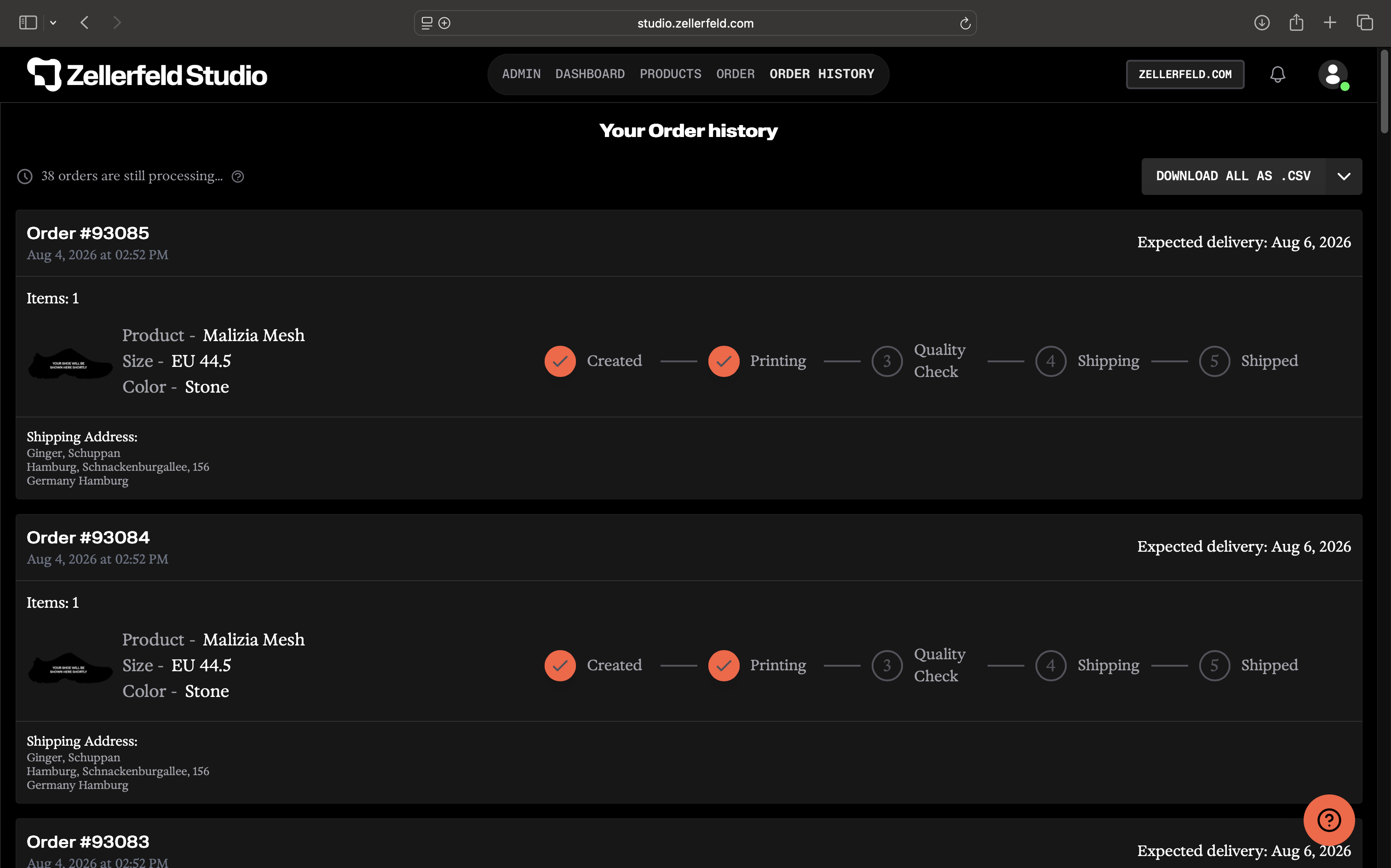
Task: Visit the ZELLERFELD.COM button
Action: click(x=1185, y=74)
